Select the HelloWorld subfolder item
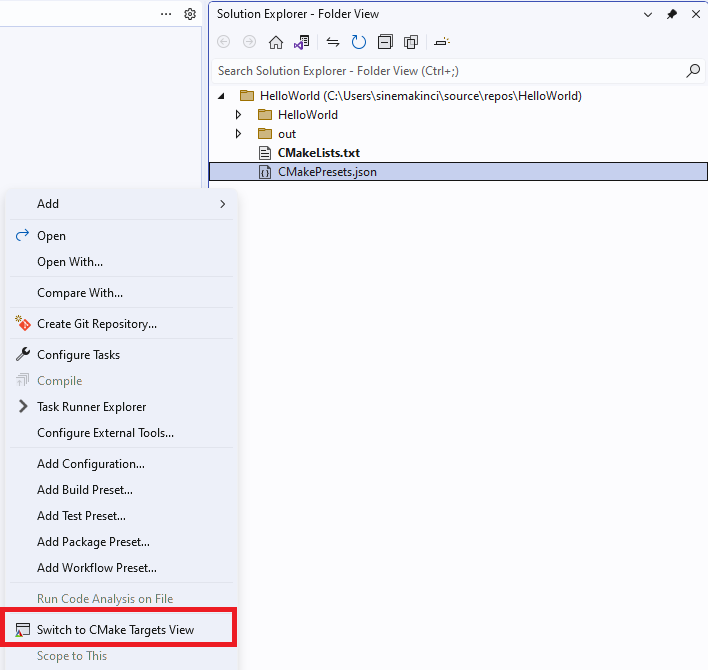Screen dimensions: 708x670 click(x=307, y=115)
